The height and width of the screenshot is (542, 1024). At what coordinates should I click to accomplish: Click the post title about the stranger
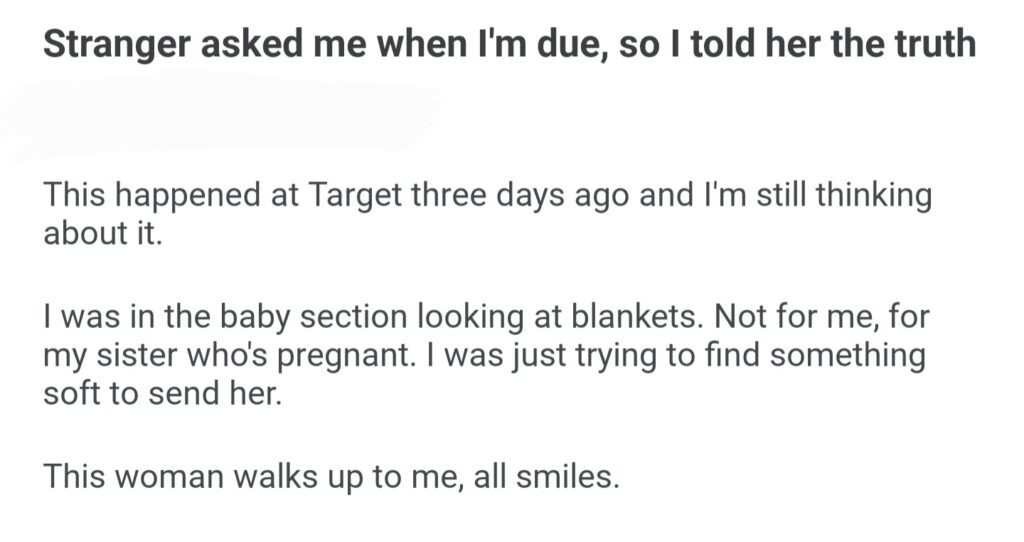508,47
